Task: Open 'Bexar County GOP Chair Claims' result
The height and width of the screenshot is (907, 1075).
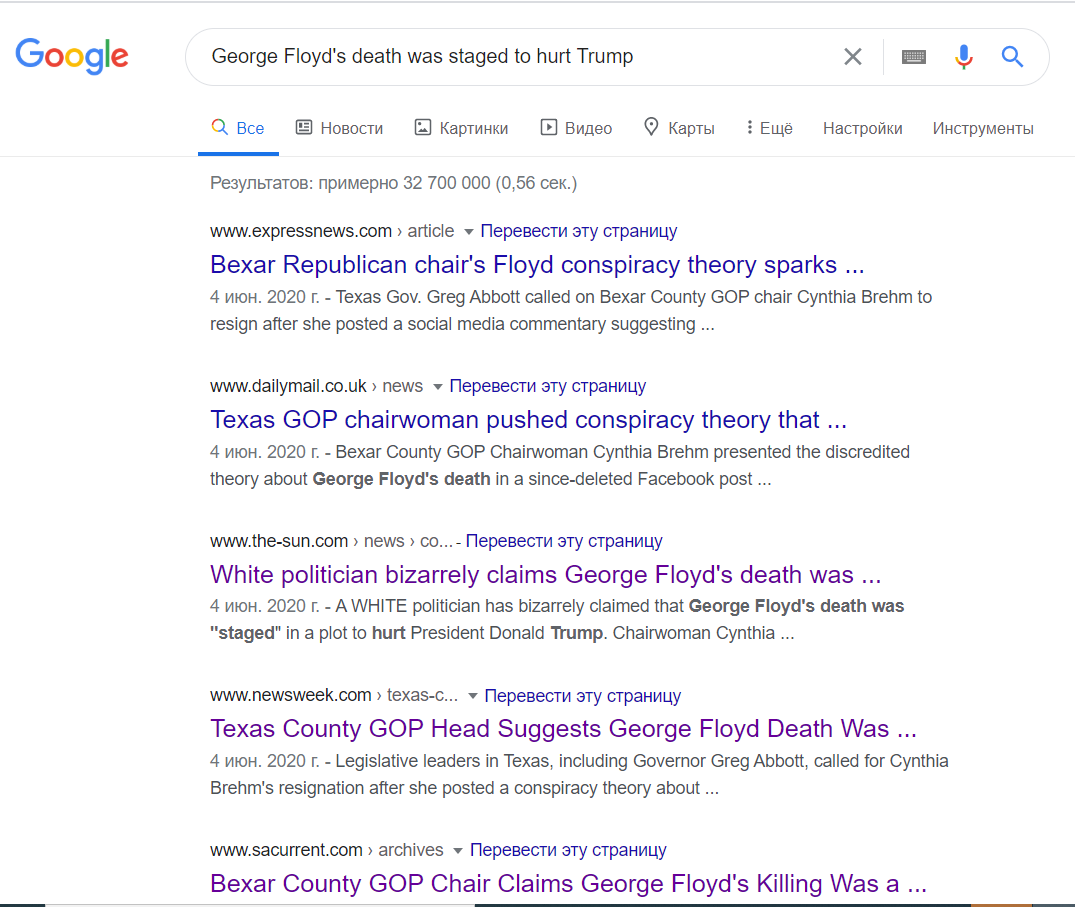Action: click(568, 884)
